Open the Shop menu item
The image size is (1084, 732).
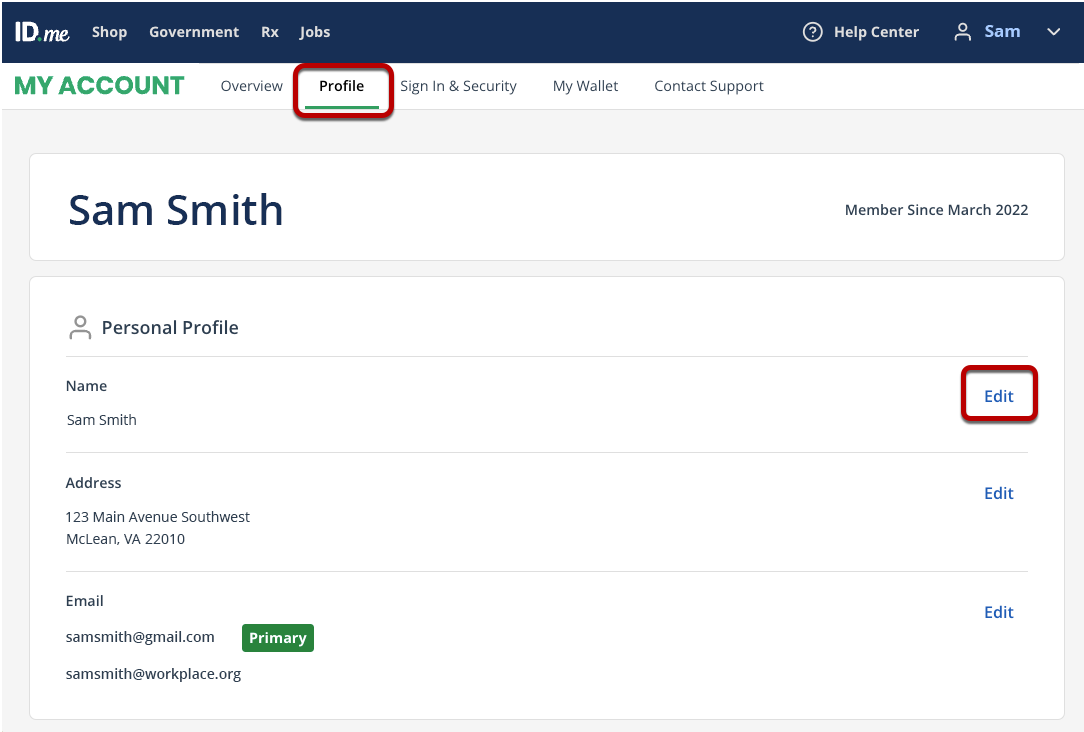click(109, 32)
